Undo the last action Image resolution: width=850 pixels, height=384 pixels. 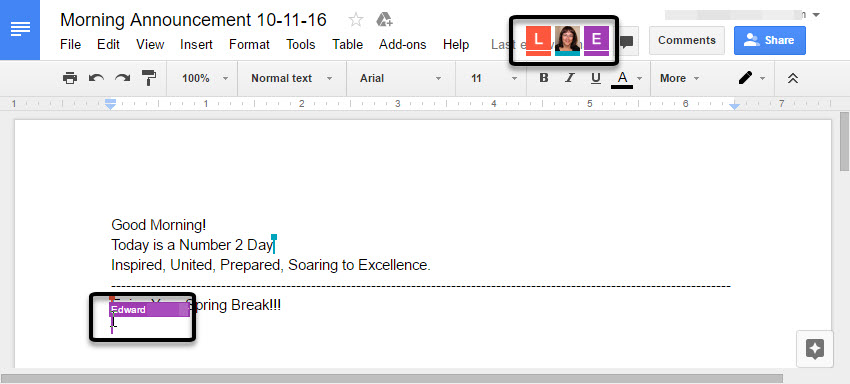coord(96,79)
